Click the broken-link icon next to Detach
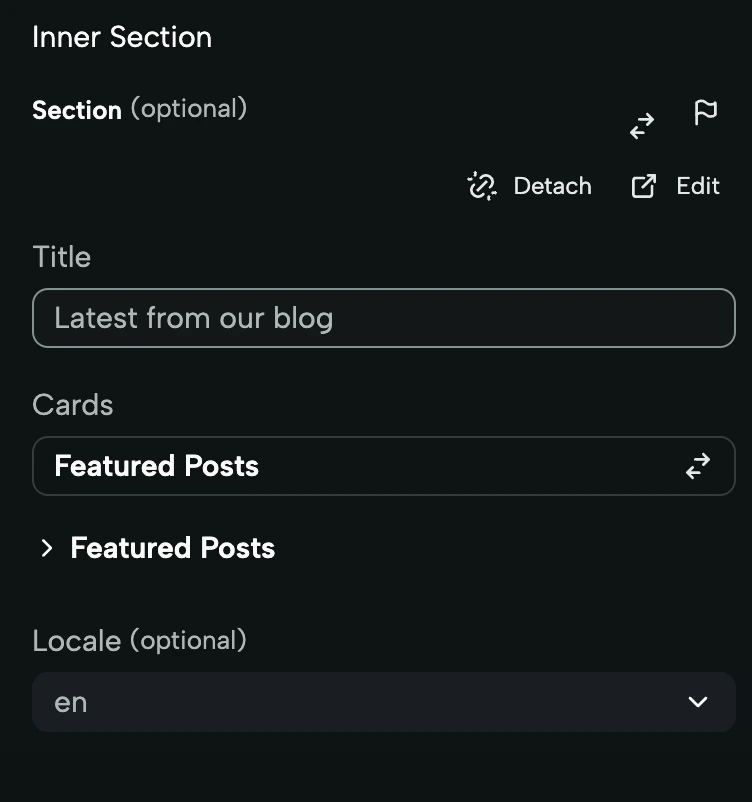Screen dimensions: 752x802 pos(481,186)
